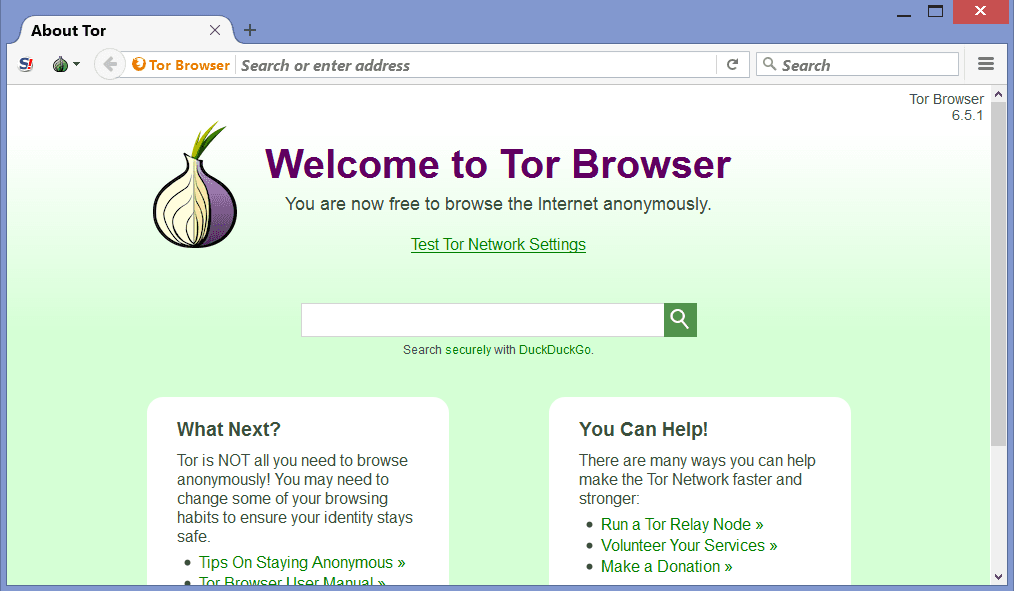Click the scrollbar up arrow
The height and width of the screenshot is (591, 1014).
[998, 94]
